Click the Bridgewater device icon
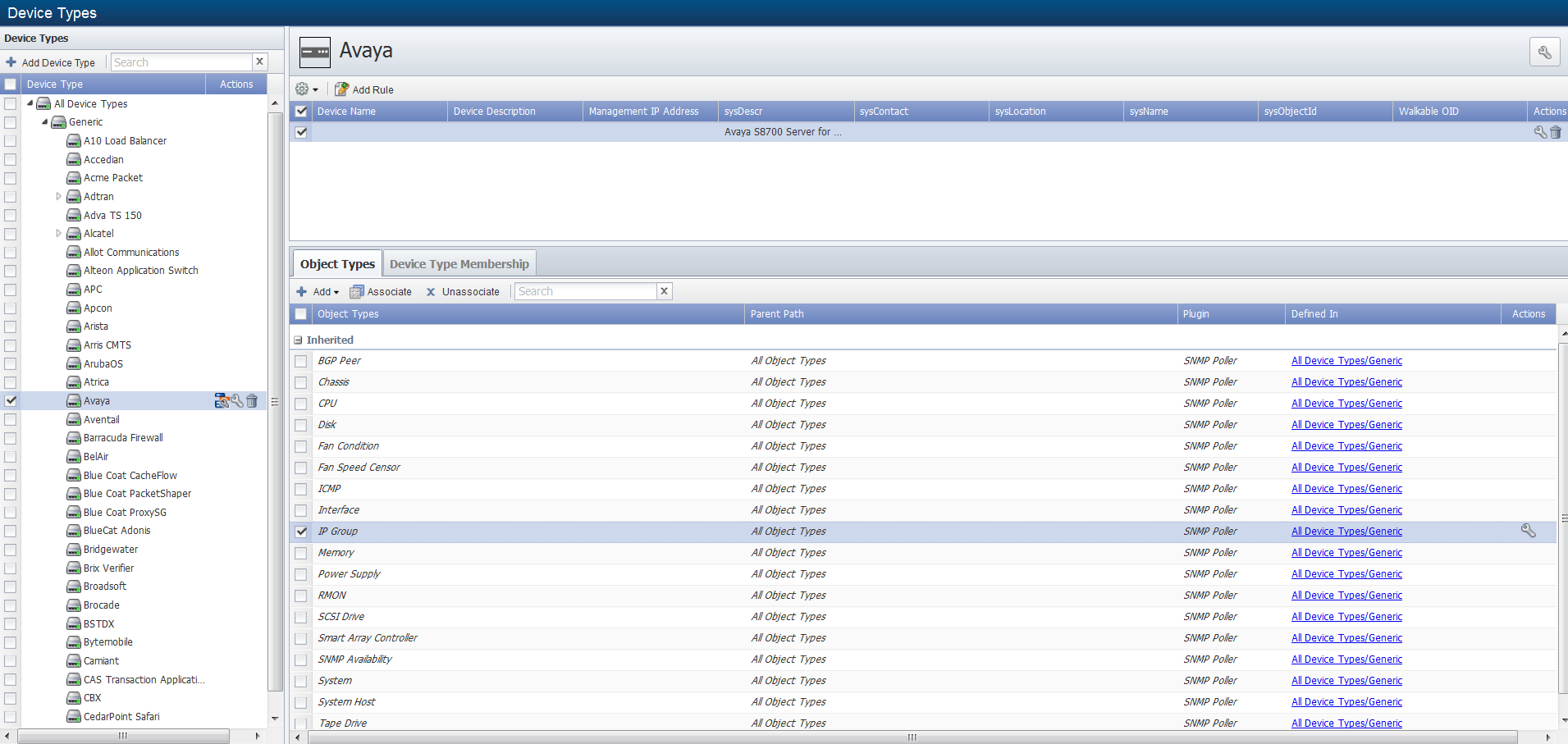The height and width of the screenshot is (744, 1568). [74, 550]
